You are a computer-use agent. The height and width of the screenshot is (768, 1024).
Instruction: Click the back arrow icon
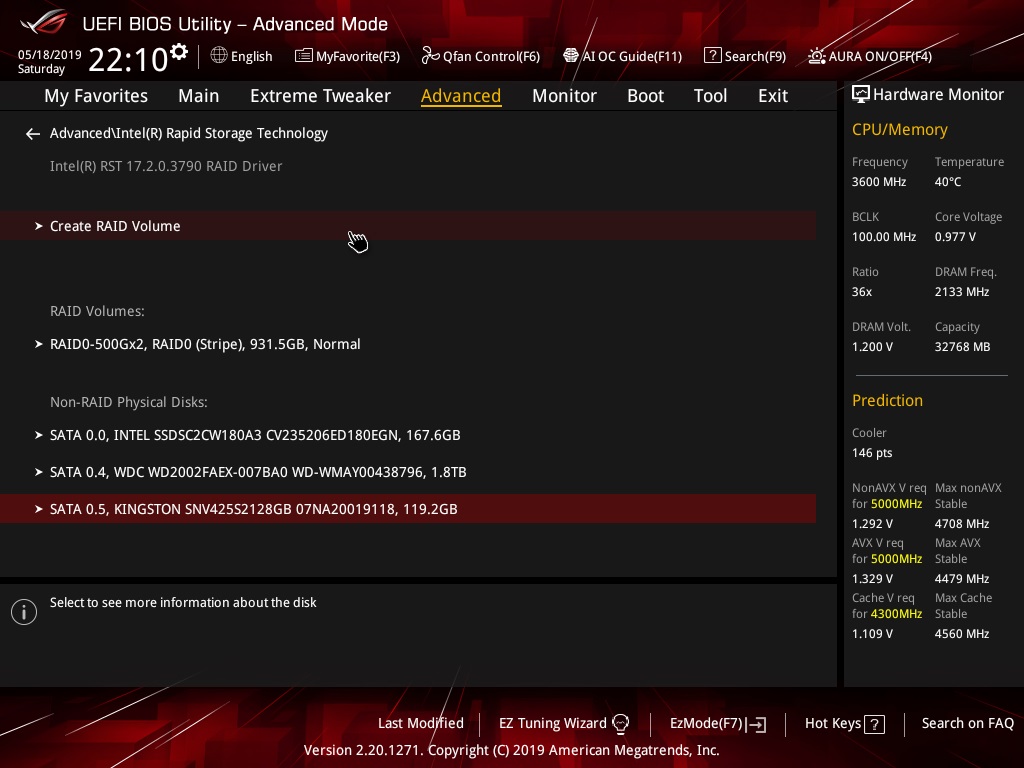33,134
